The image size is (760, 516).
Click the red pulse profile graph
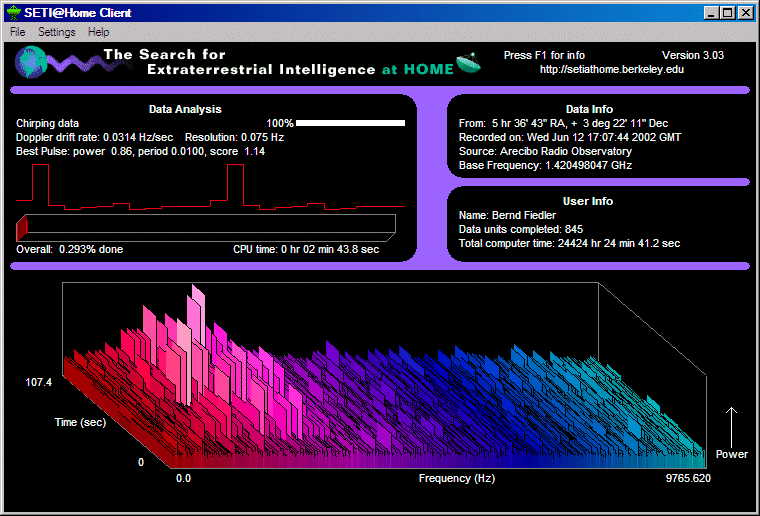point(210,187)
